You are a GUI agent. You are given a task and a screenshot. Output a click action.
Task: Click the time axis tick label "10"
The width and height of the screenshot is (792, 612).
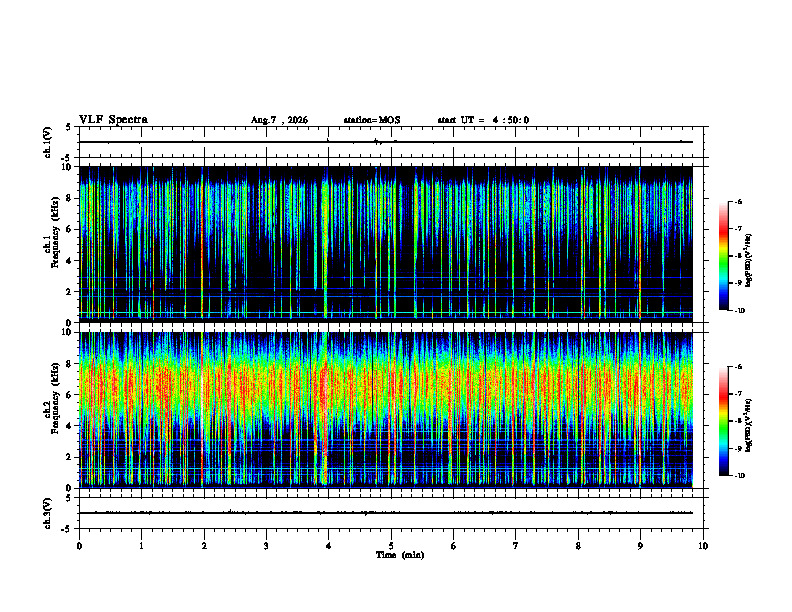coord(703,546)
